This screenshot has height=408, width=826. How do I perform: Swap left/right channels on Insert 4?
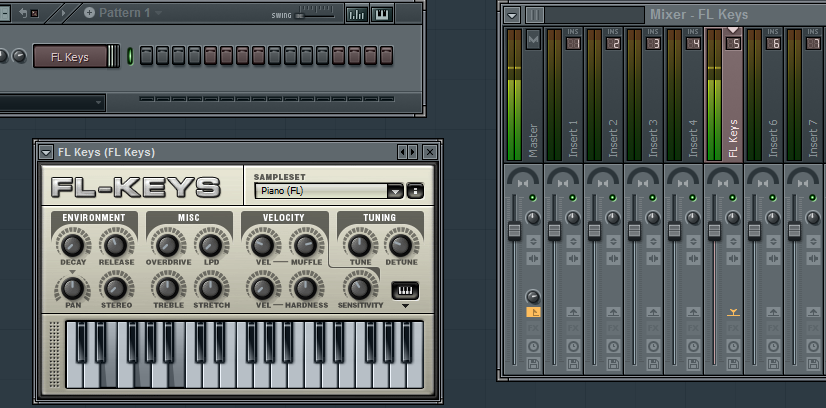pos(693,258)
